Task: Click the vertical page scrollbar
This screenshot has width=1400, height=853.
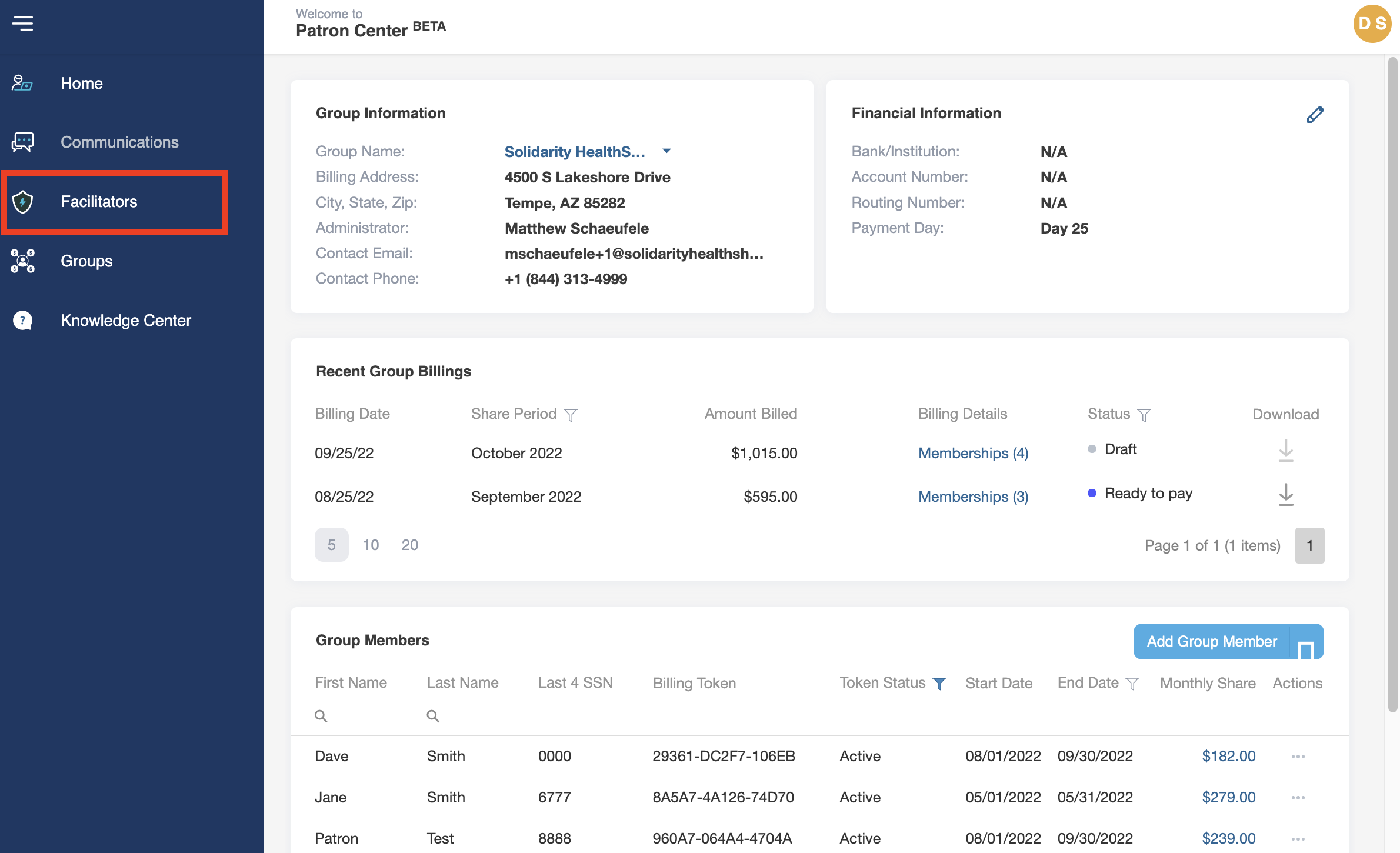Action: 1392,382
